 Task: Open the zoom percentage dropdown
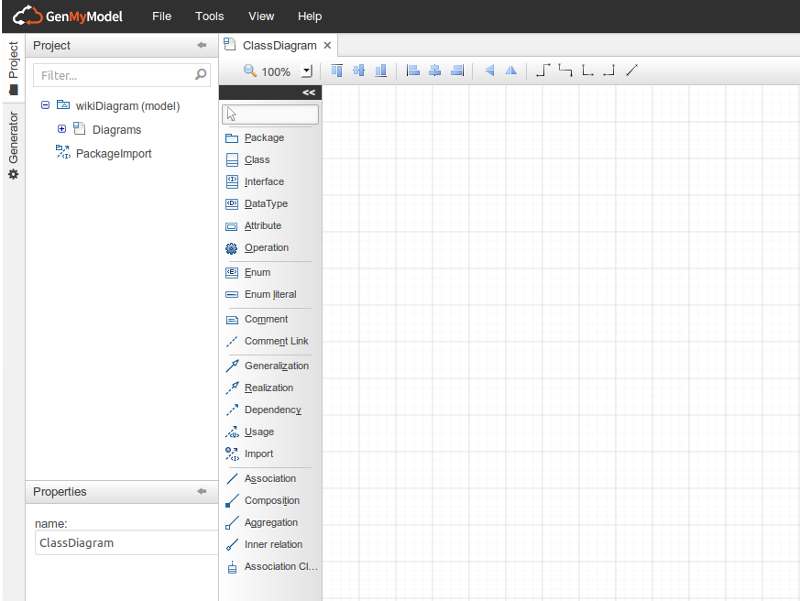coord(306,71)
